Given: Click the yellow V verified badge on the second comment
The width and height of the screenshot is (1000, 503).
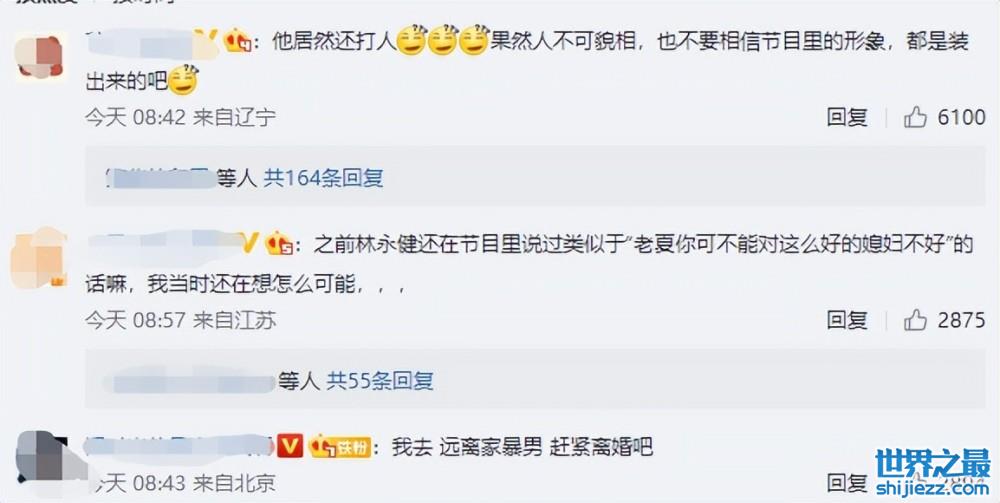Looking at the screenshot, I should coord(249,244).
